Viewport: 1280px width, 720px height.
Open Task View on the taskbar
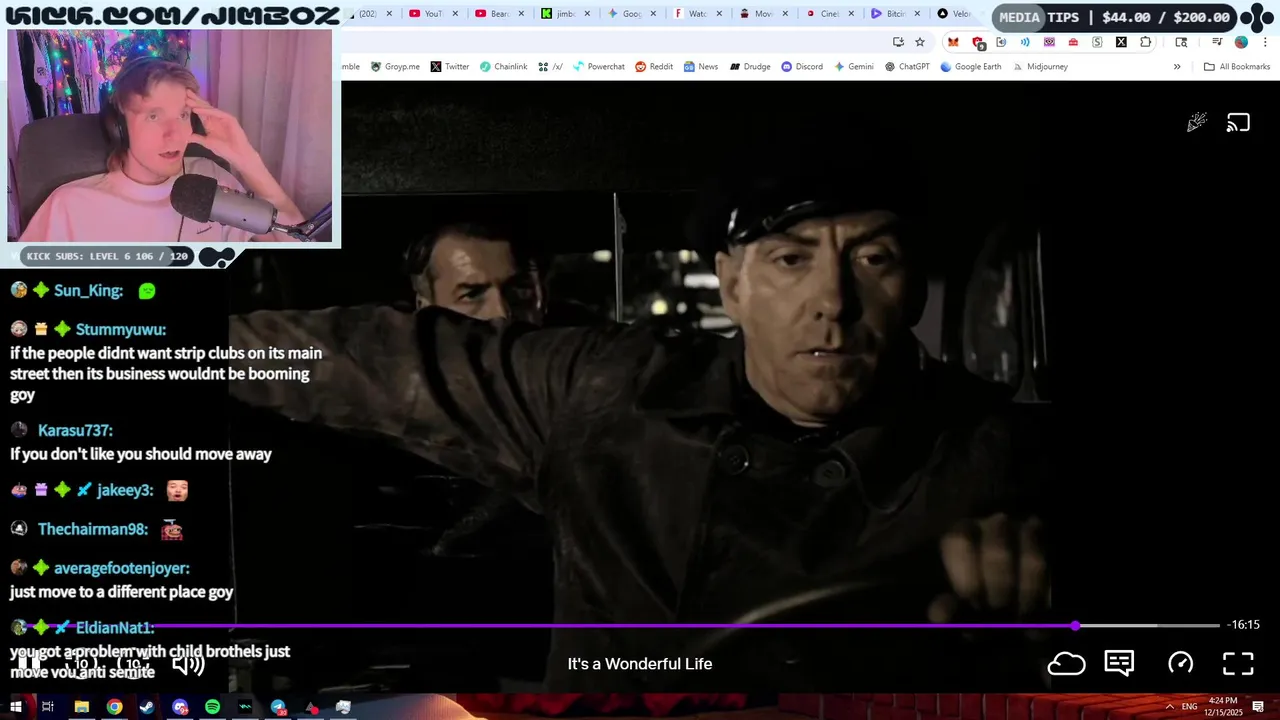(x=47, y=707)
